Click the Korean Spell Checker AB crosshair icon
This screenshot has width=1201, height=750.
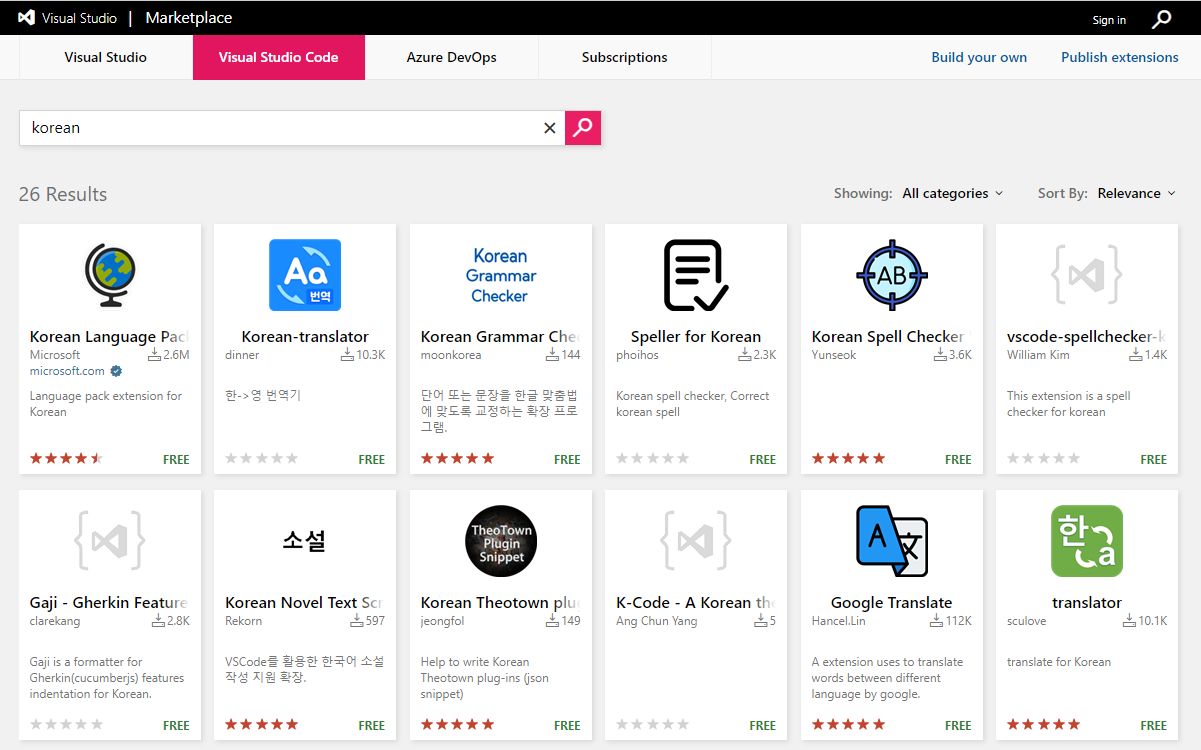(892, 275)
